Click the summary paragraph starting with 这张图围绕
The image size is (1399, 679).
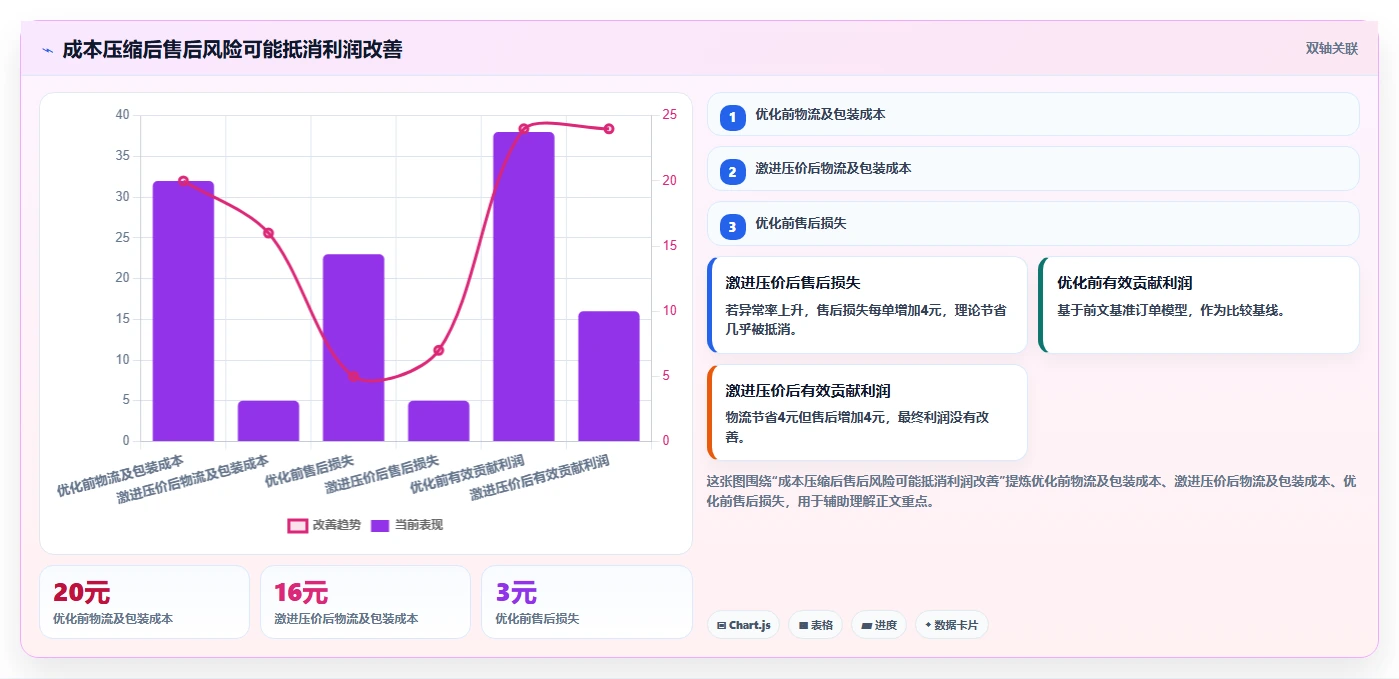click(x=1031, y=491)
